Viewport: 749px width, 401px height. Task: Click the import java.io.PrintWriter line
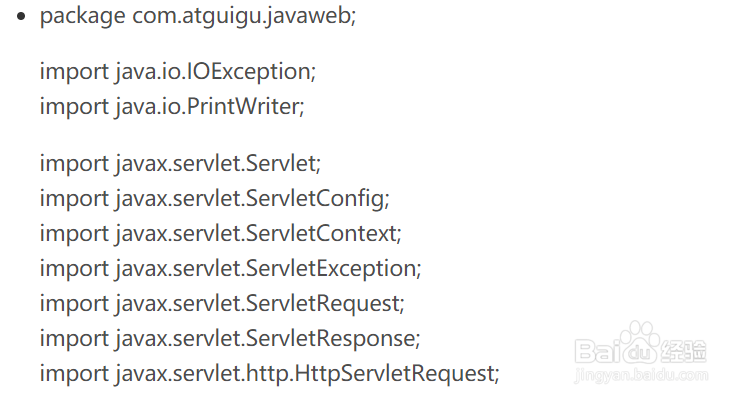pos(171,106)
